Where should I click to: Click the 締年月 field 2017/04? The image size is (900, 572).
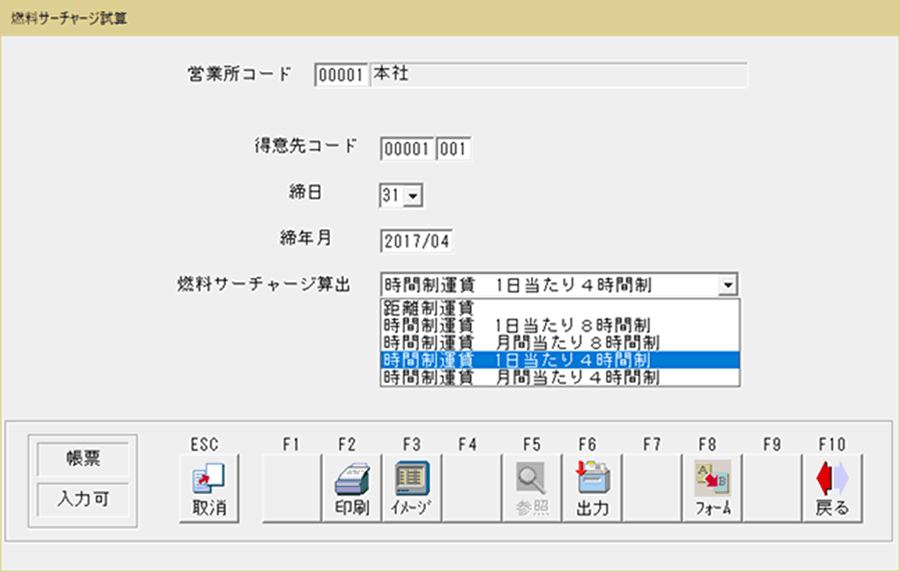tap(416, 242)
